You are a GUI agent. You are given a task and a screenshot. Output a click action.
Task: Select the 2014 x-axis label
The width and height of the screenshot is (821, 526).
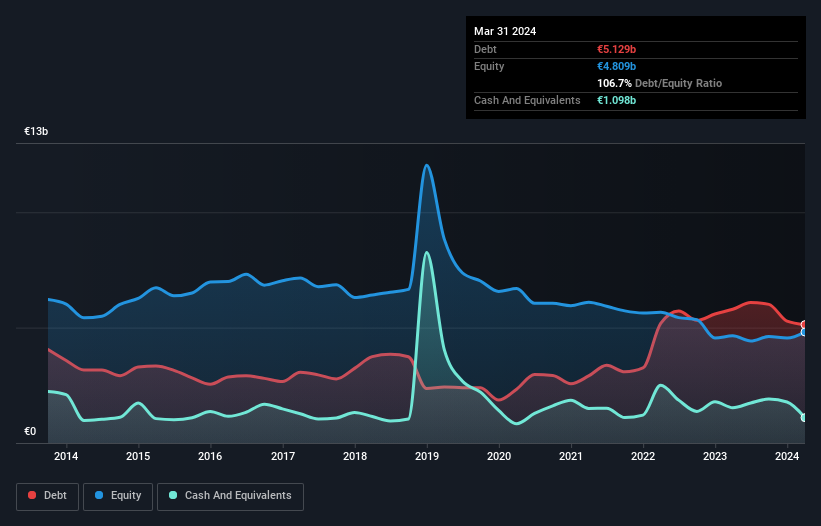click(x=66, y=456)
